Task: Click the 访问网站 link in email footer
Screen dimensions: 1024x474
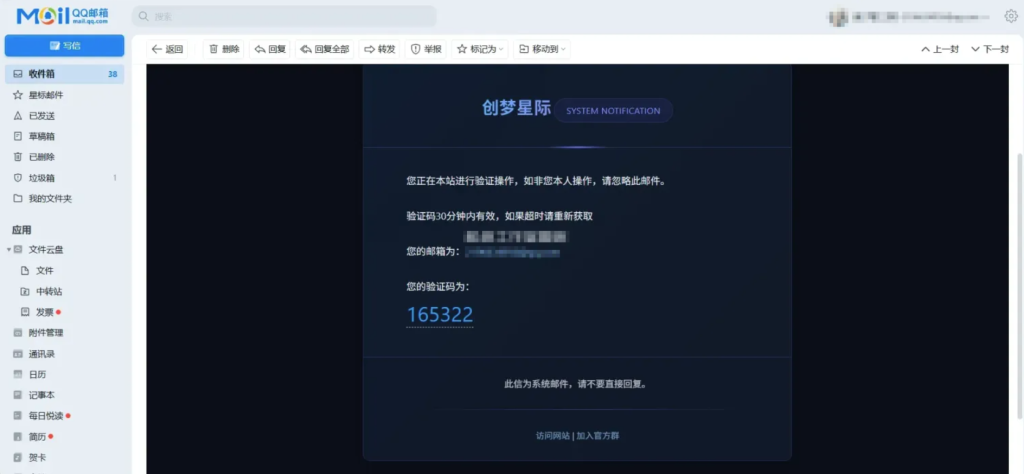Action: [552, 436]
